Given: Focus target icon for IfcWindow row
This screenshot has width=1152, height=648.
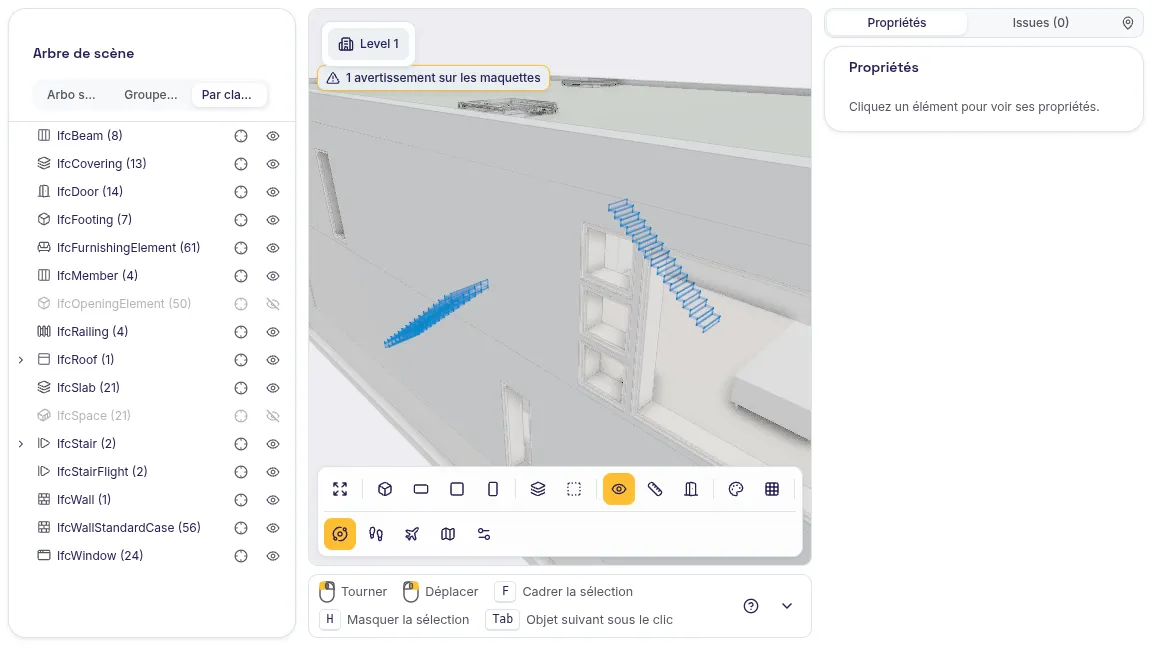Looking at the screenshot, I should [x=241, y=556].
